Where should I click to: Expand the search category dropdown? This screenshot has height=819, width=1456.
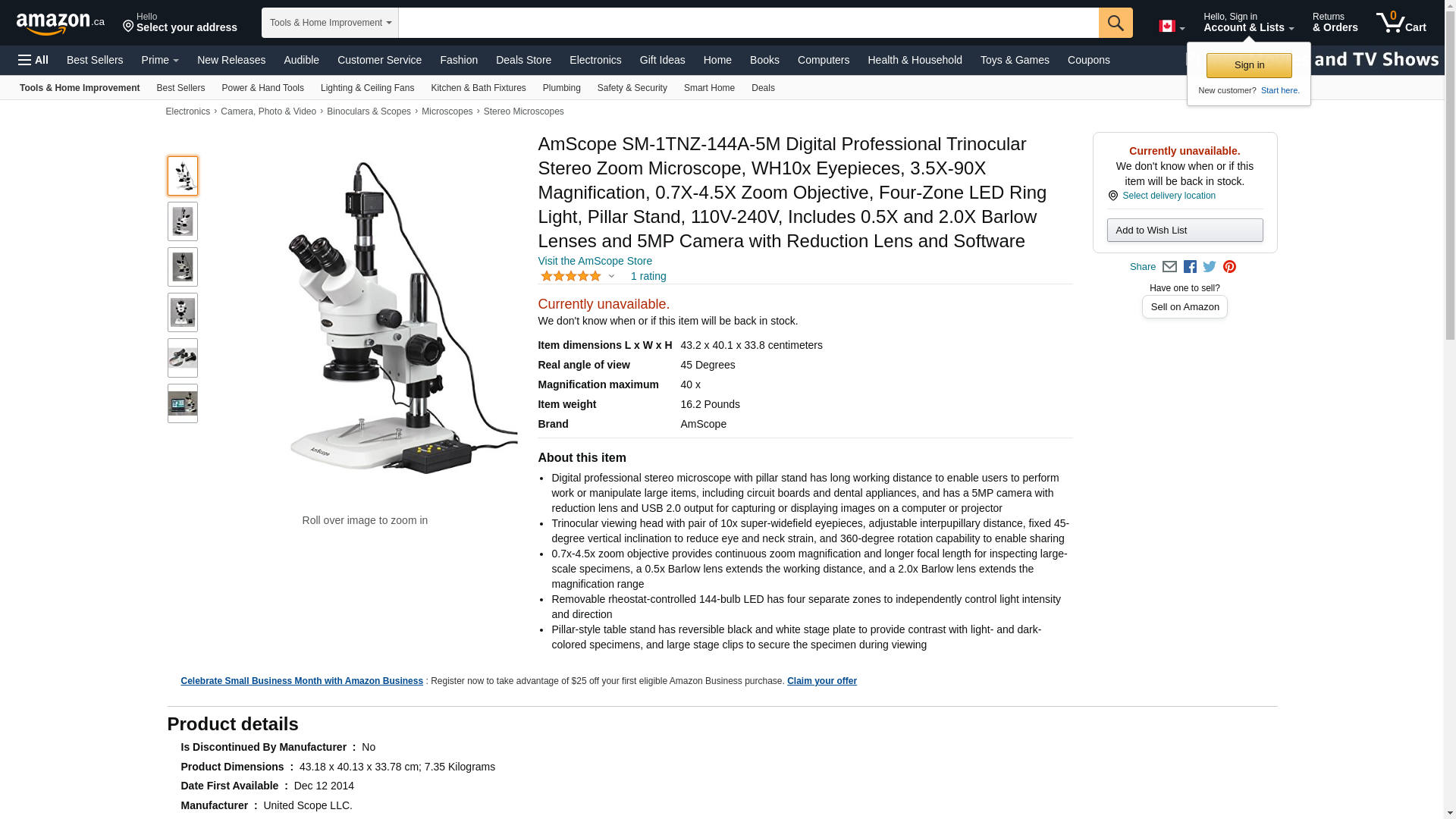click(330, 23)
